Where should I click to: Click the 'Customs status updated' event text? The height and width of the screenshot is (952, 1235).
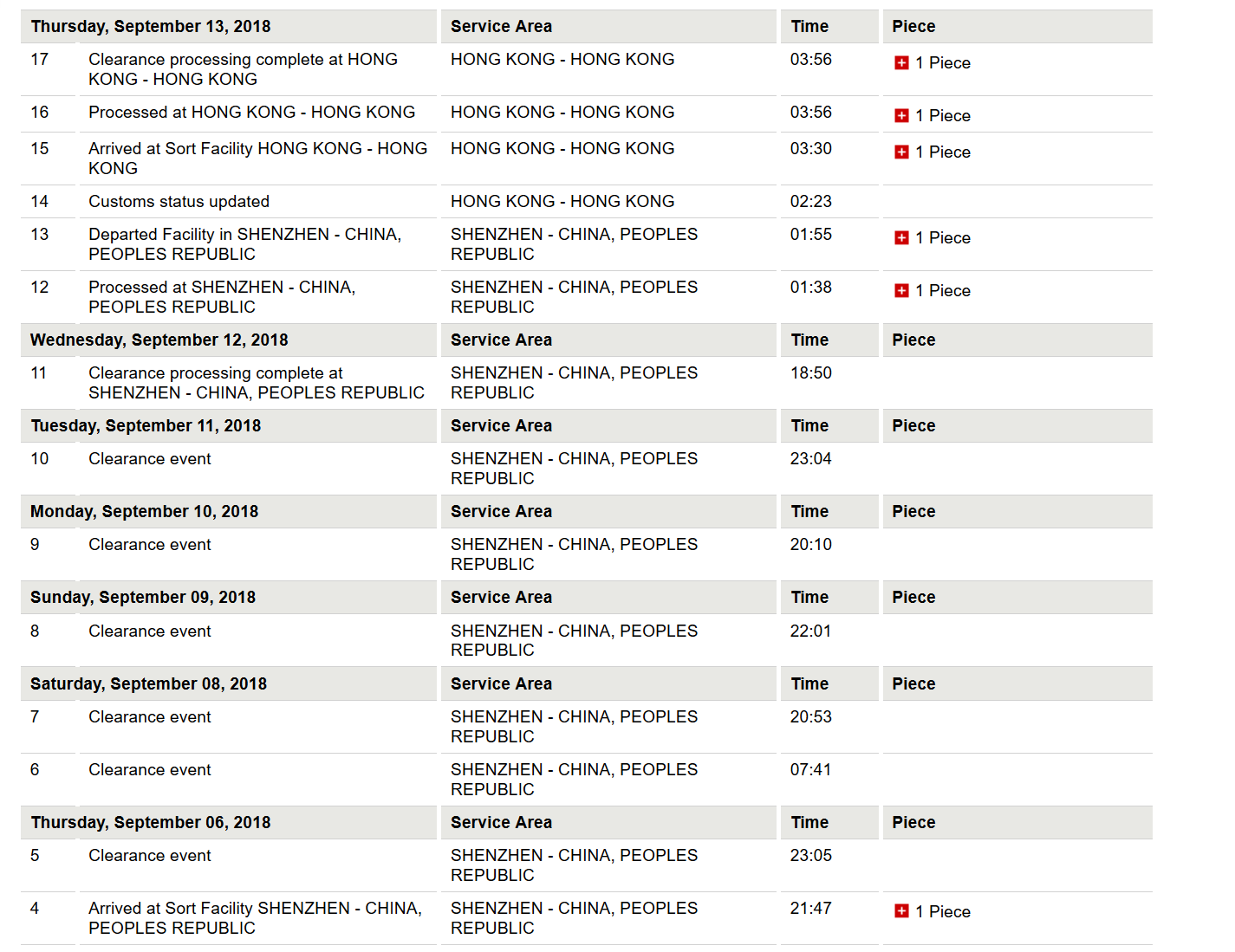[179, 202]
